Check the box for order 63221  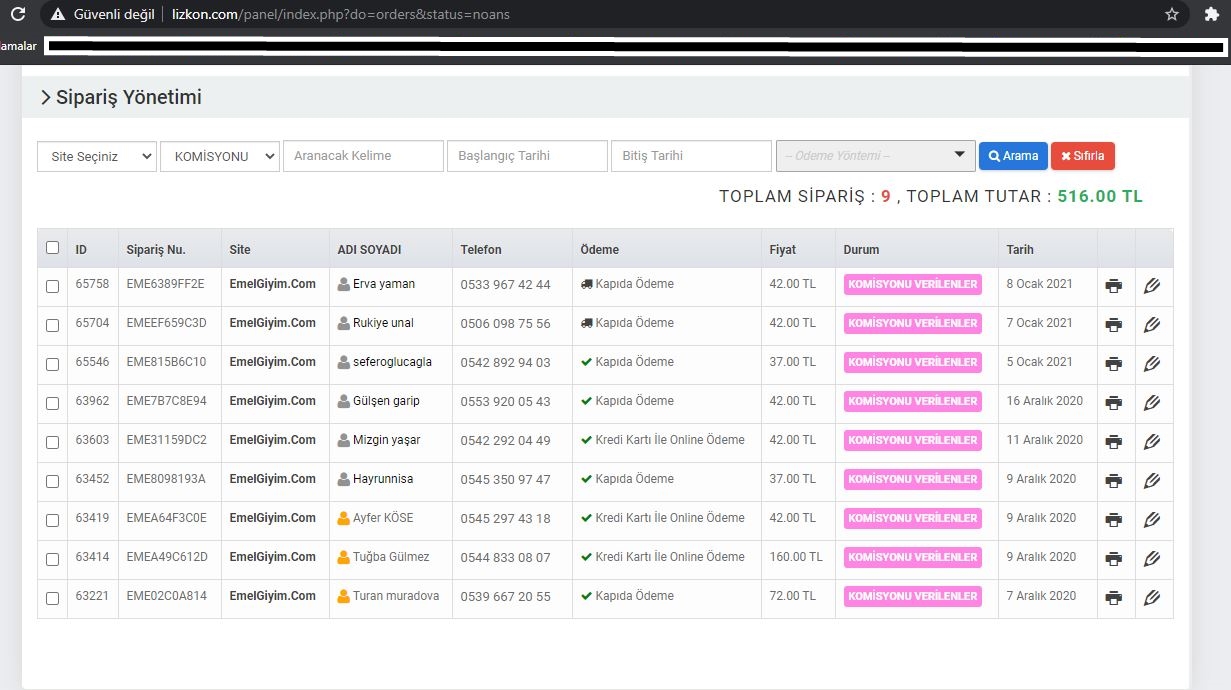coord(53,598)
